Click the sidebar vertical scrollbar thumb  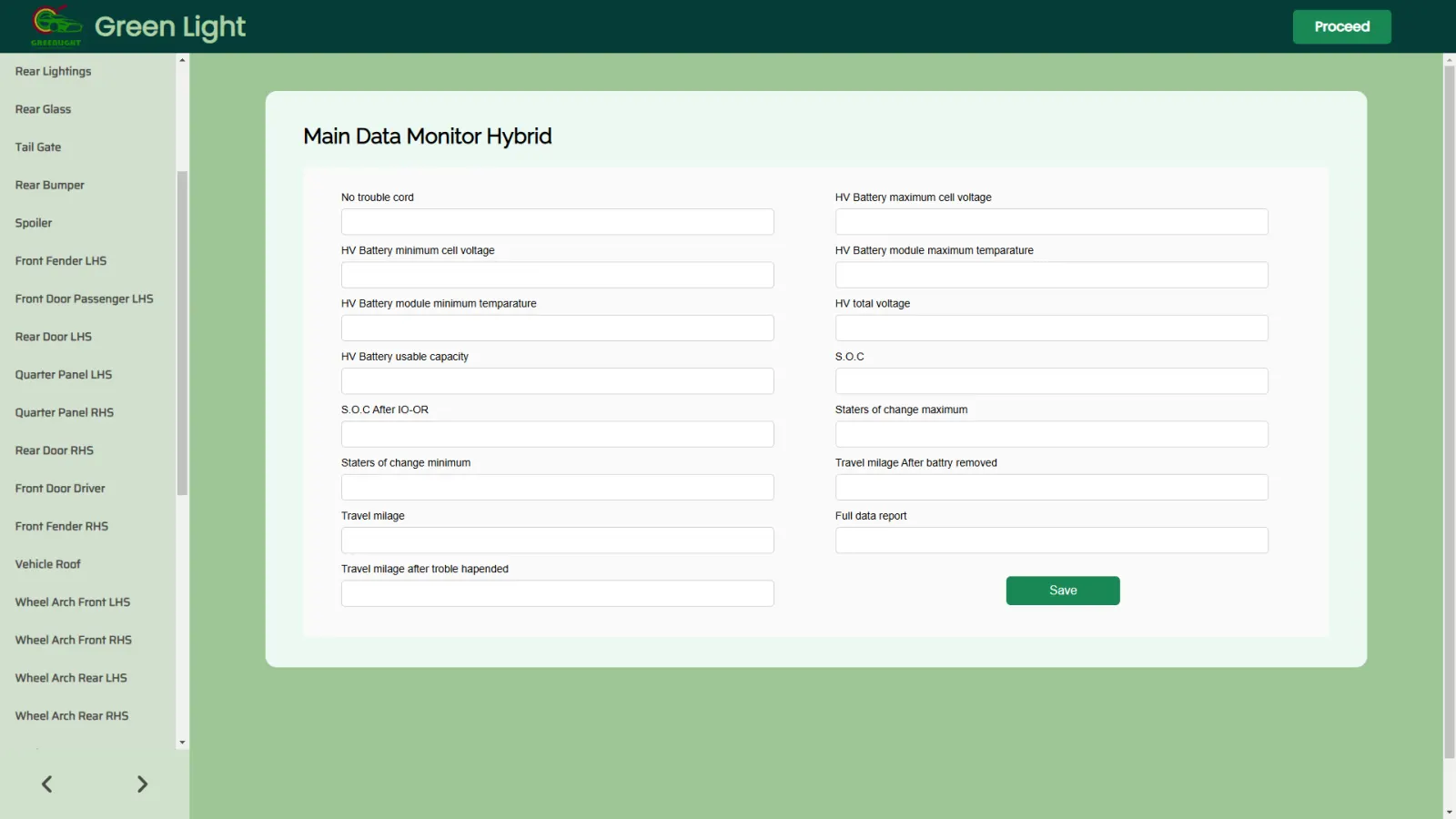182,333
